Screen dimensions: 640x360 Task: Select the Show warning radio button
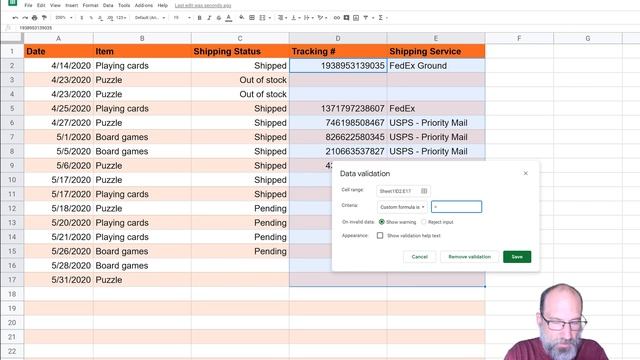tap(382, 222)
